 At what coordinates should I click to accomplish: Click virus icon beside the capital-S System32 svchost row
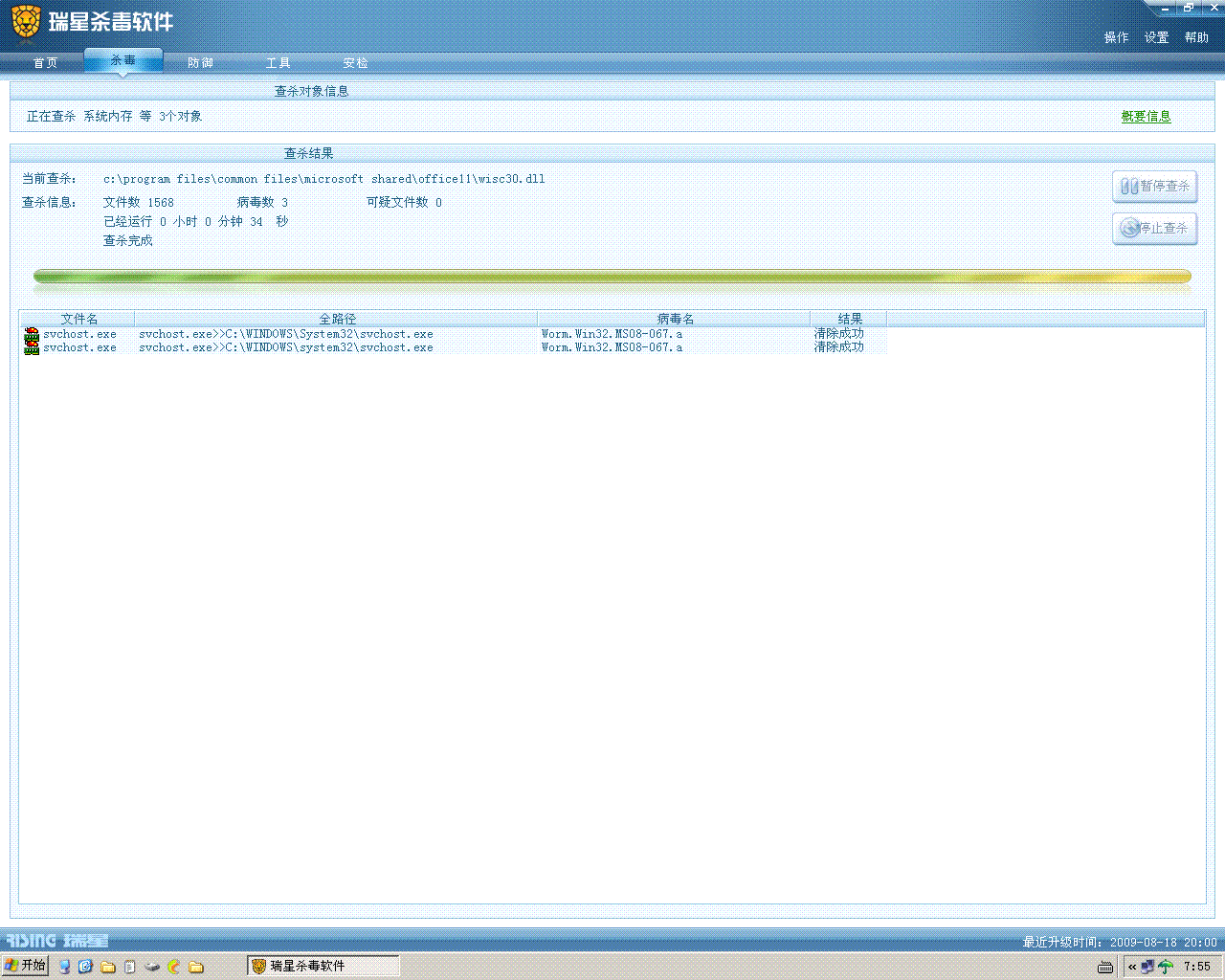[x=32, y=334]
